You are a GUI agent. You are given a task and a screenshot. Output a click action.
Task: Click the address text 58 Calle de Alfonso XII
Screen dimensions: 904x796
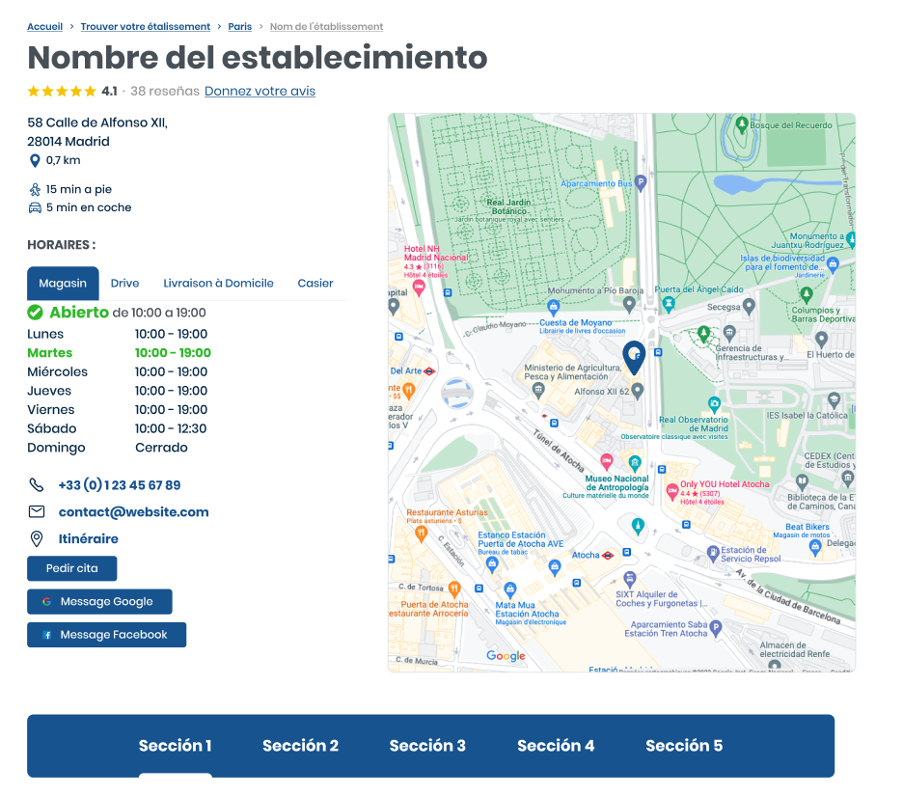[97, 123]
